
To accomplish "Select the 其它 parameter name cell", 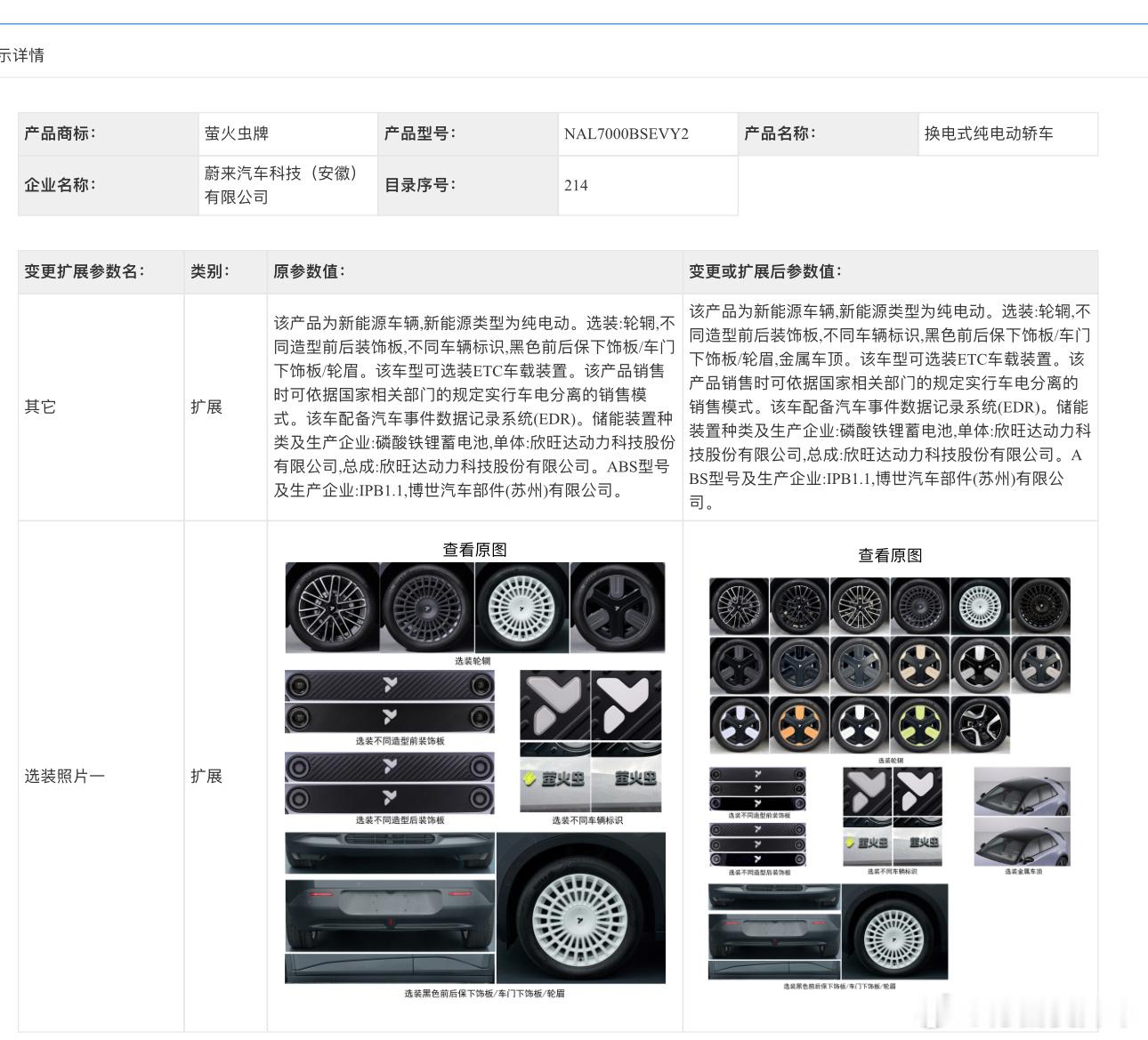I will tap(101, 407).
